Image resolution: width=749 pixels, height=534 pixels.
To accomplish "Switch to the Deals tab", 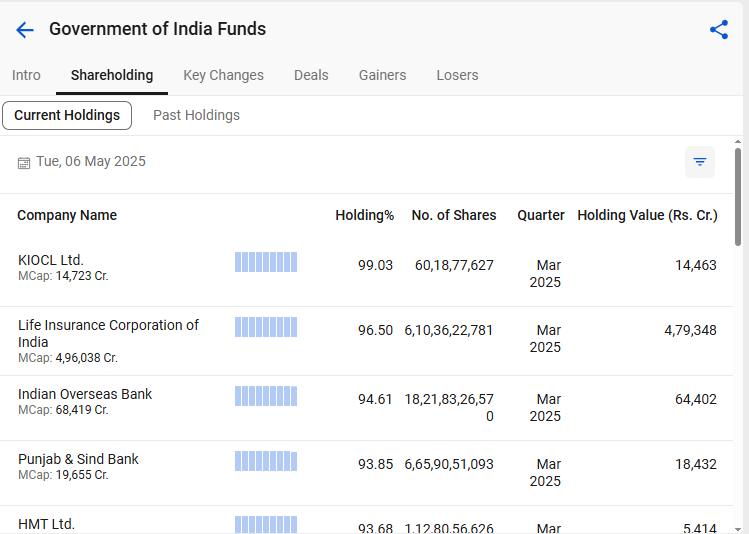I will 311,75.
